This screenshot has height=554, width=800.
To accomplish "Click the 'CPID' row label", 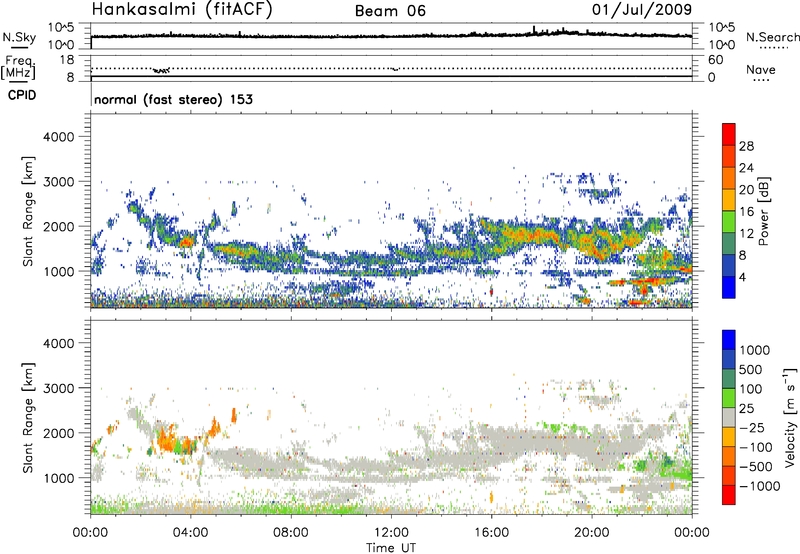I will 22,95.
